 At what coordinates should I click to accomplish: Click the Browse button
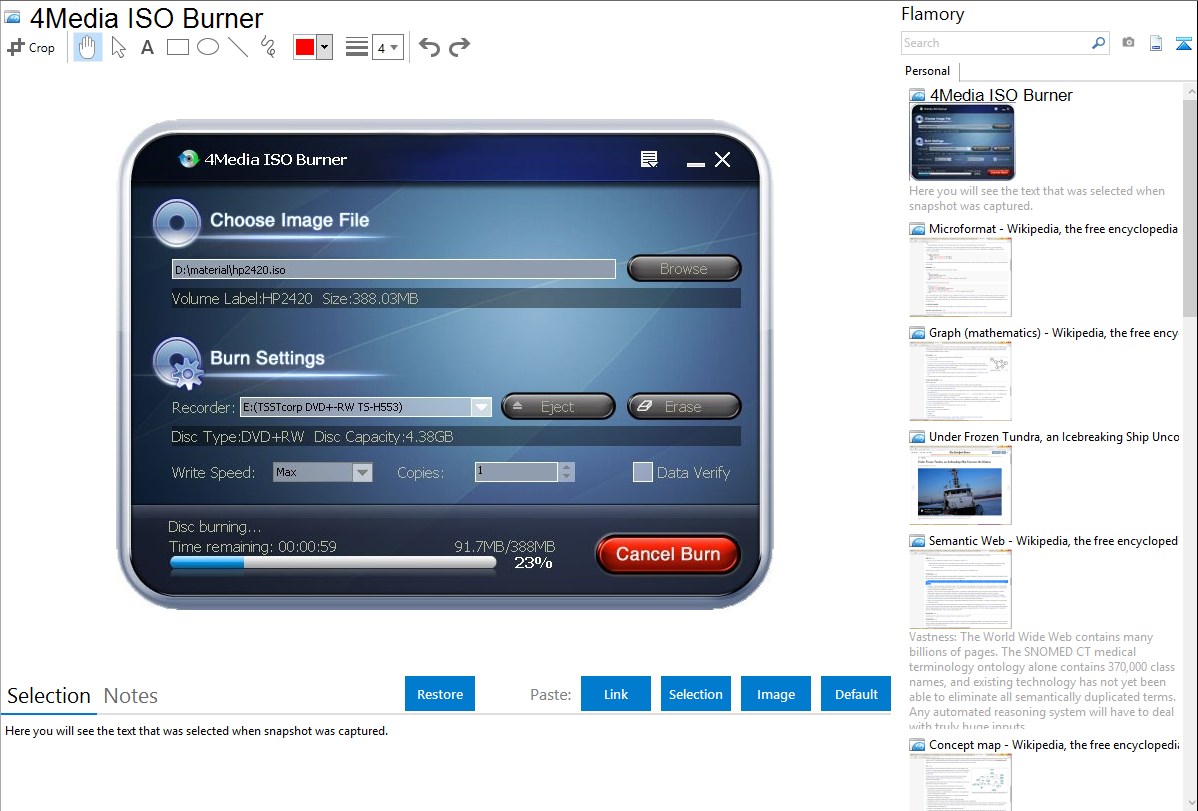(x=684, y=268)
